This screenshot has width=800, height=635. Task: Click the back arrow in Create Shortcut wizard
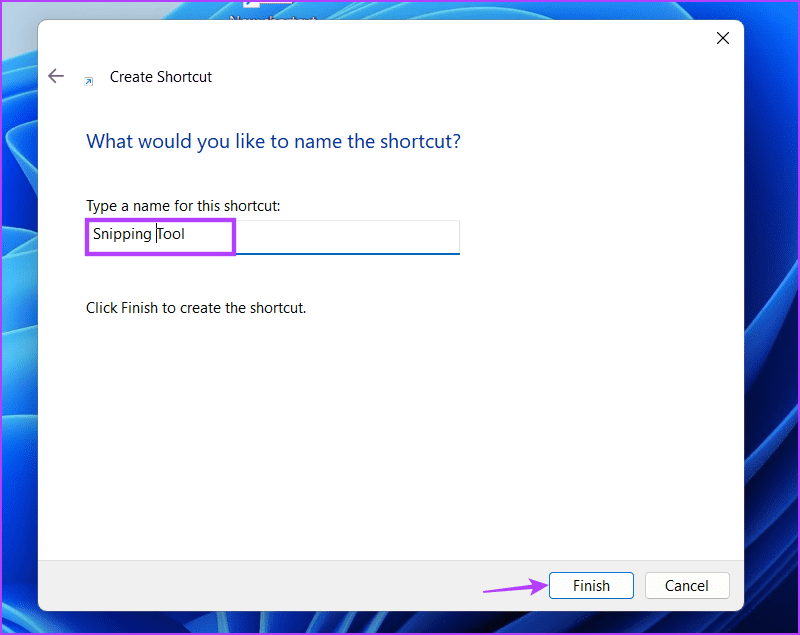click(56, 77)
